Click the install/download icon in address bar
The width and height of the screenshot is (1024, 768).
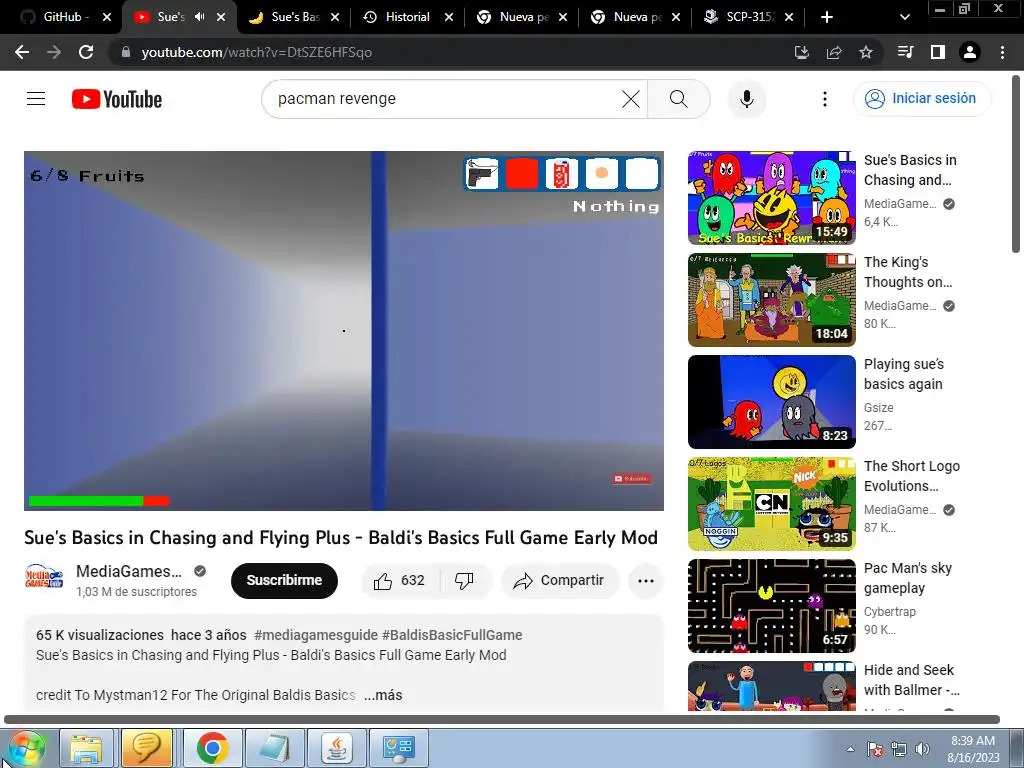[802, 52]
